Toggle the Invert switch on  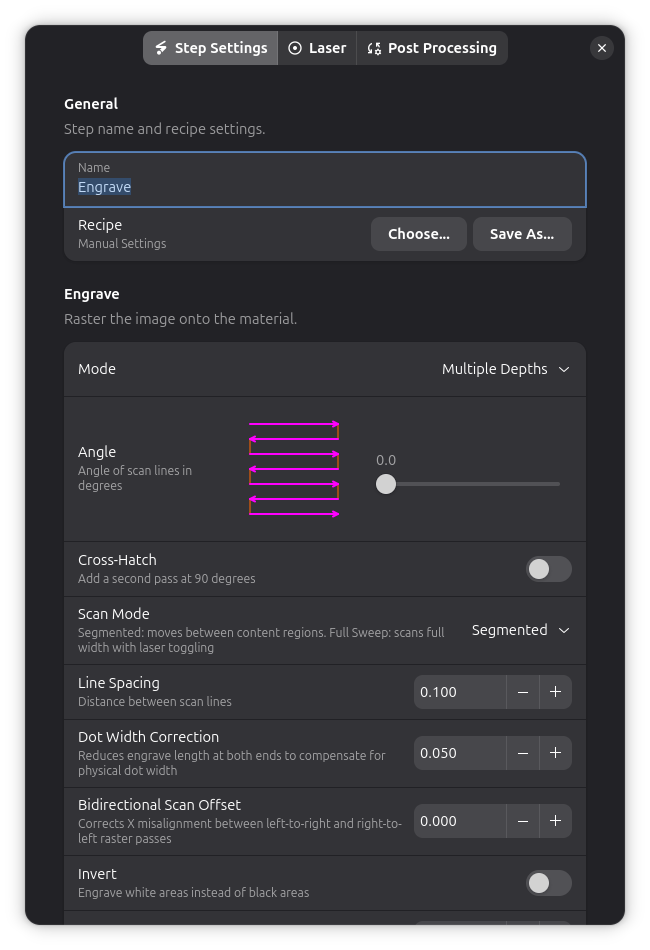pos(549,883)
